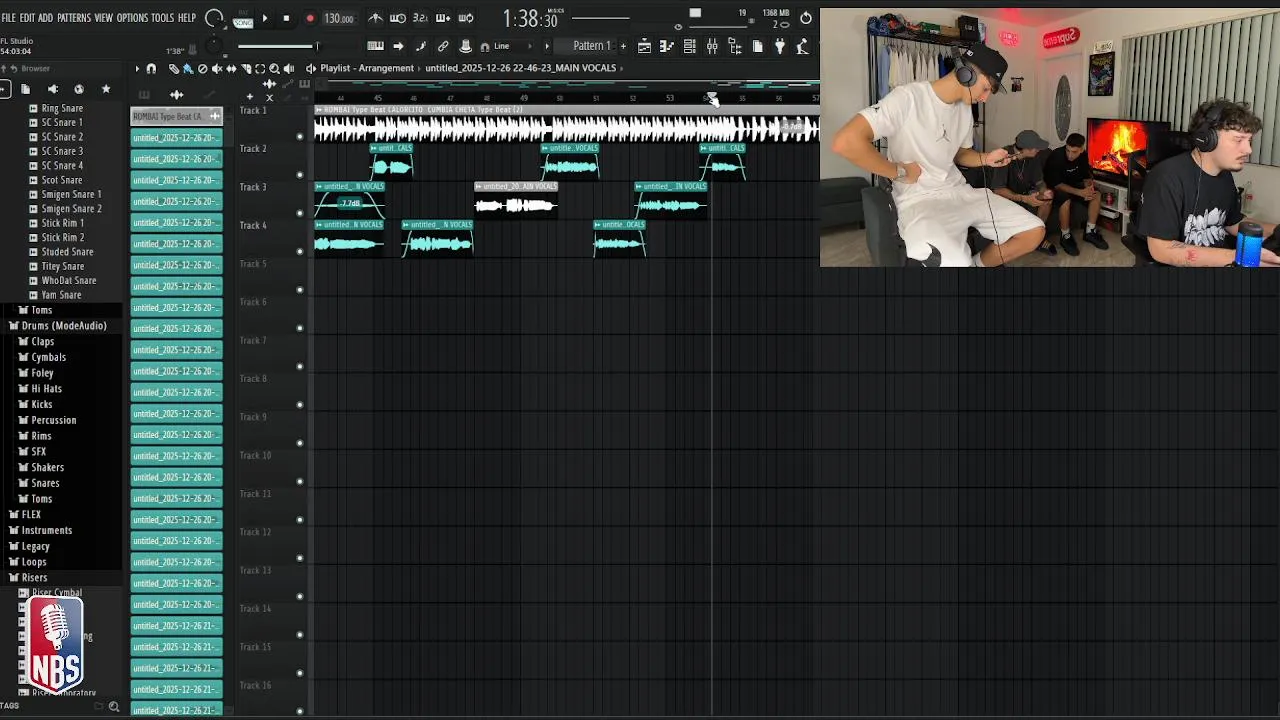Click the link icon in toolbar
The width and height of the screenshot is (1280, 720).
[x=443, y=46]
